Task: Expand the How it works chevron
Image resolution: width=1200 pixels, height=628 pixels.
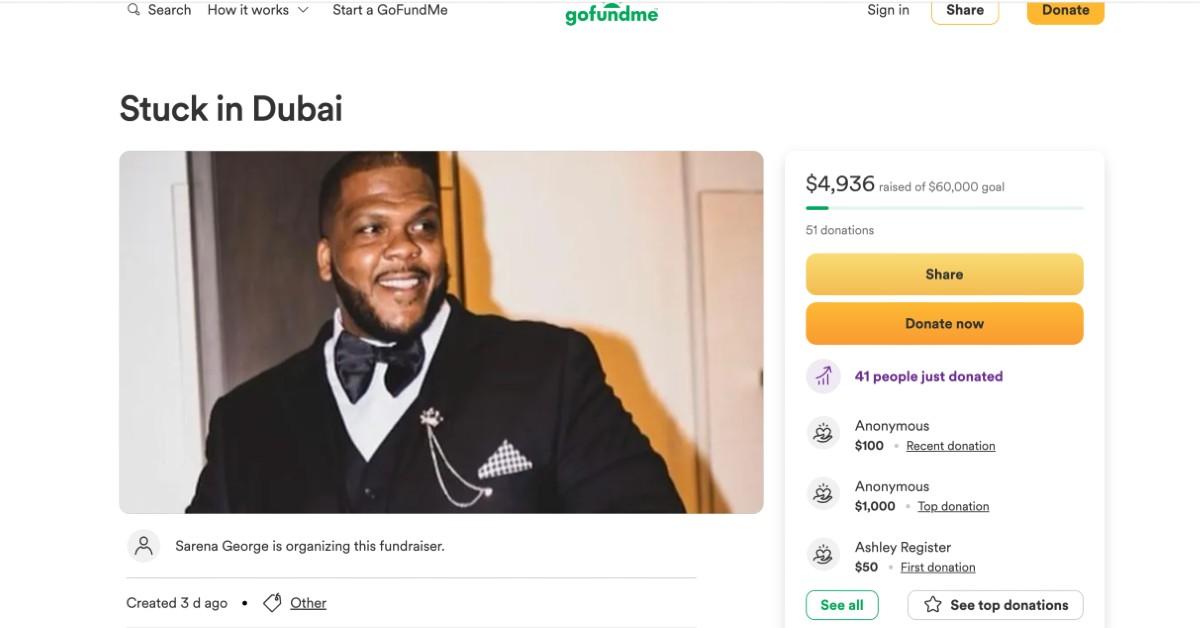Action: [x=303, y=9]
